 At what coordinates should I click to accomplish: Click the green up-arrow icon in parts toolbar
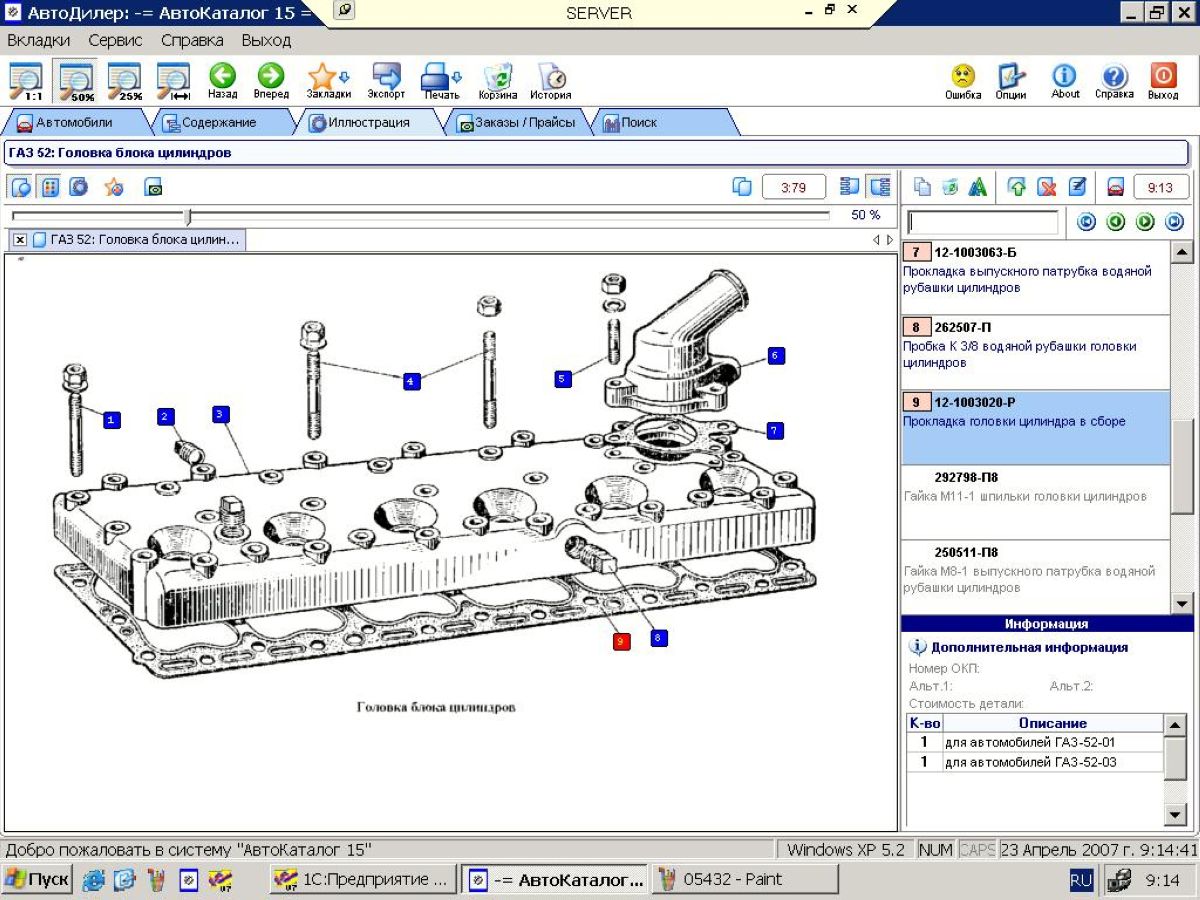[1017, 187]
